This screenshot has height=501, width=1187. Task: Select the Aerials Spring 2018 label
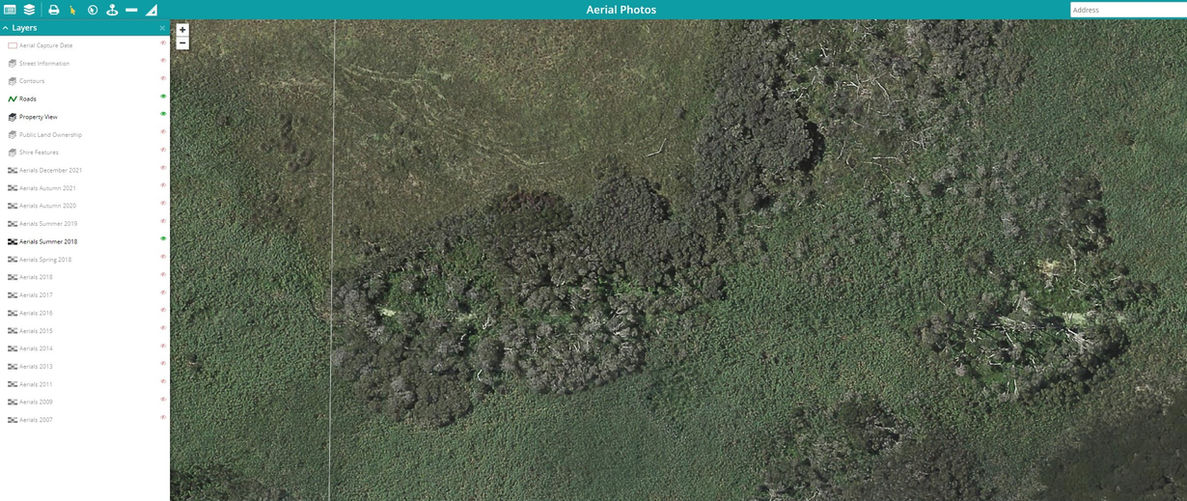coord(45,260)
